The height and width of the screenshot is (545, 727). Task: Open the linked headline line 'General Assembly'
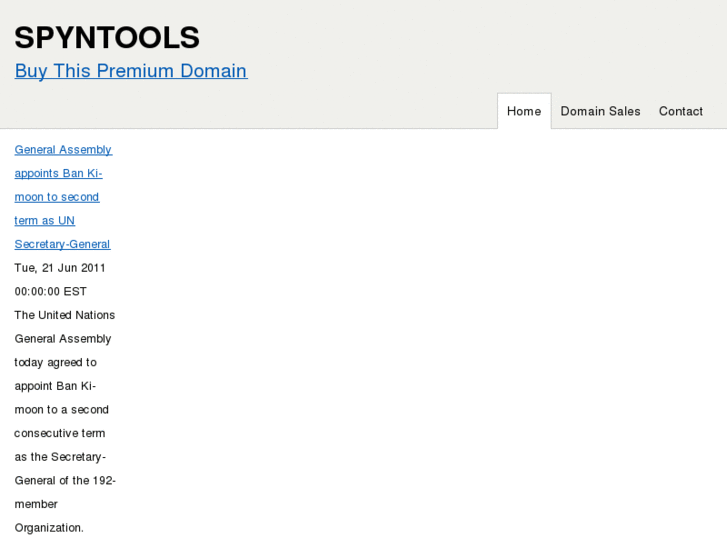[x=63, y=150]
